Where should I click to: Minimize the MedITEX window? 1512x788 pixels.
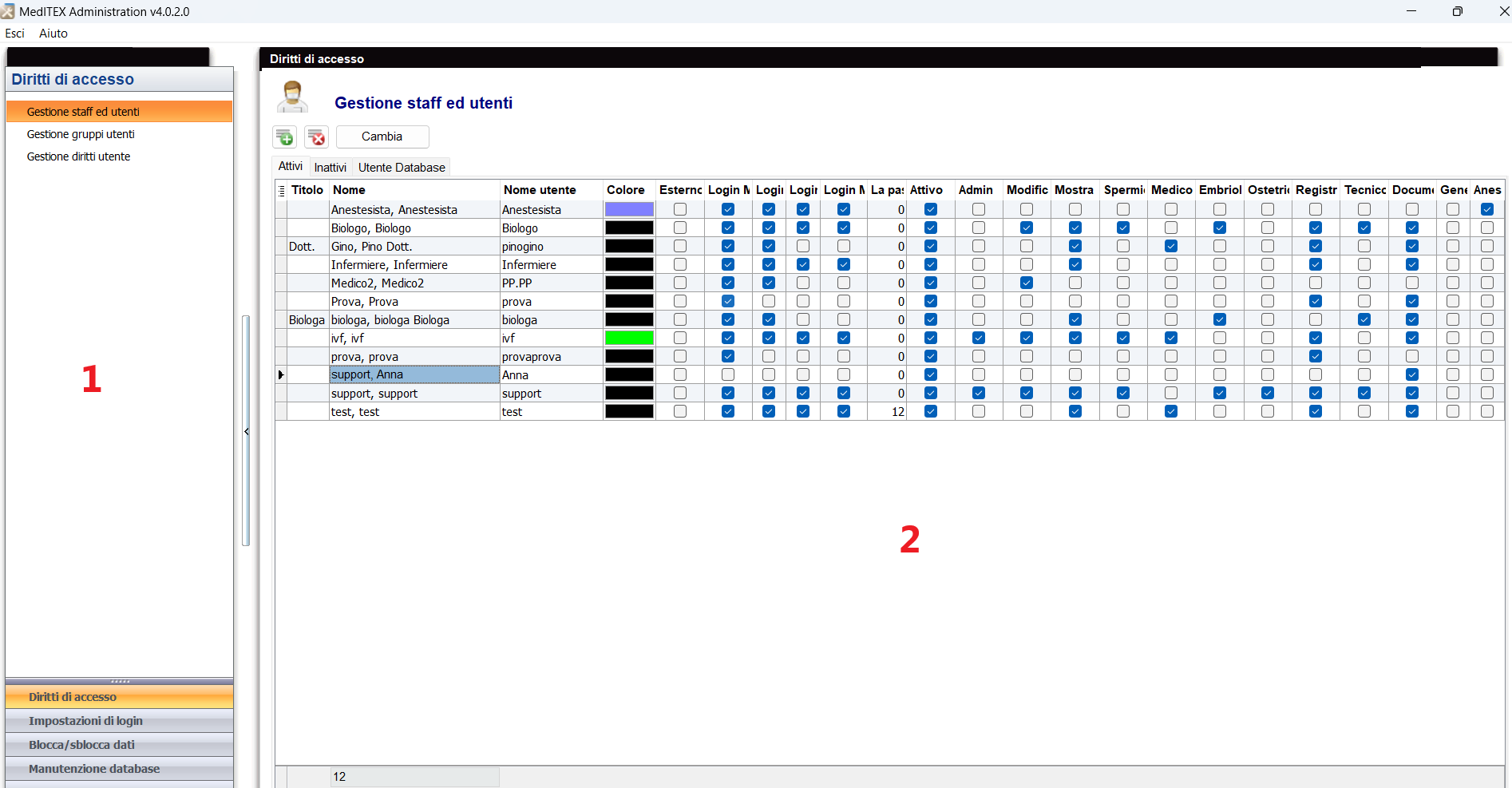1411,11
